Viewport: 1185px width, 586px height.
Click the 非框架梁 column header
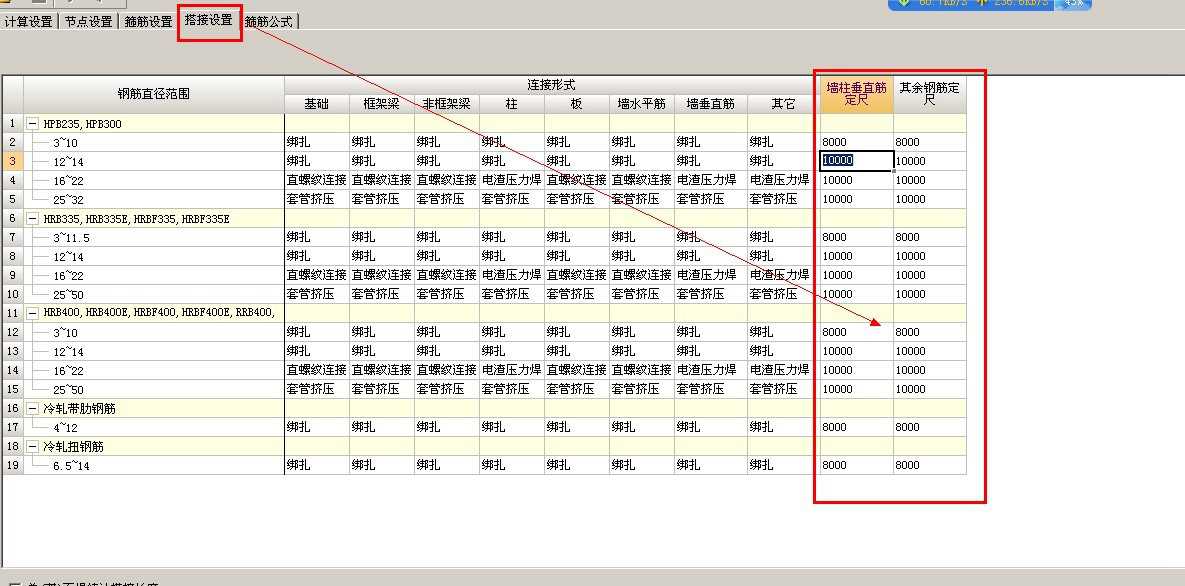point(447,104)
